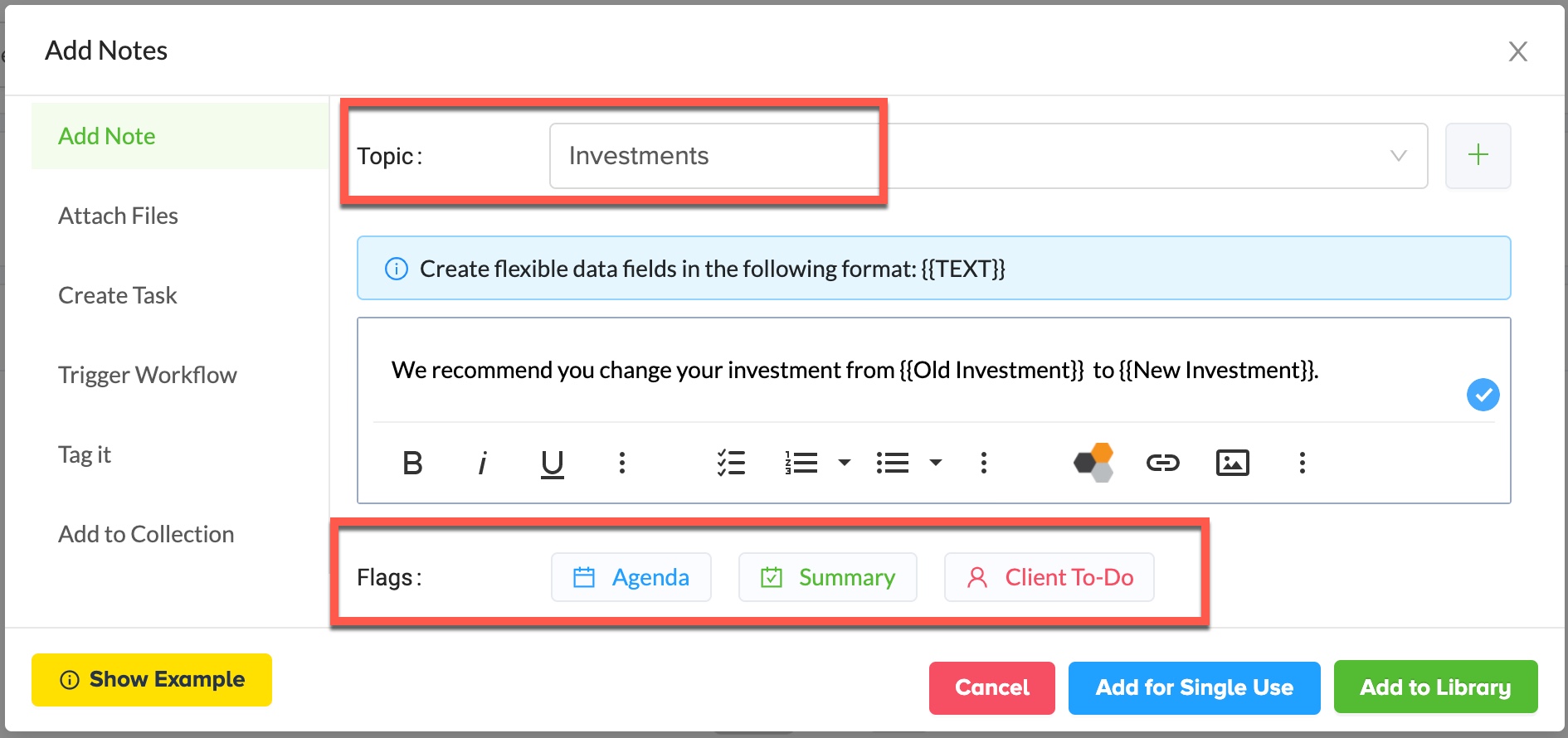Toggle the Summary flag
Viewport: 1568px width, 738px height.
[x=827, y=577]
